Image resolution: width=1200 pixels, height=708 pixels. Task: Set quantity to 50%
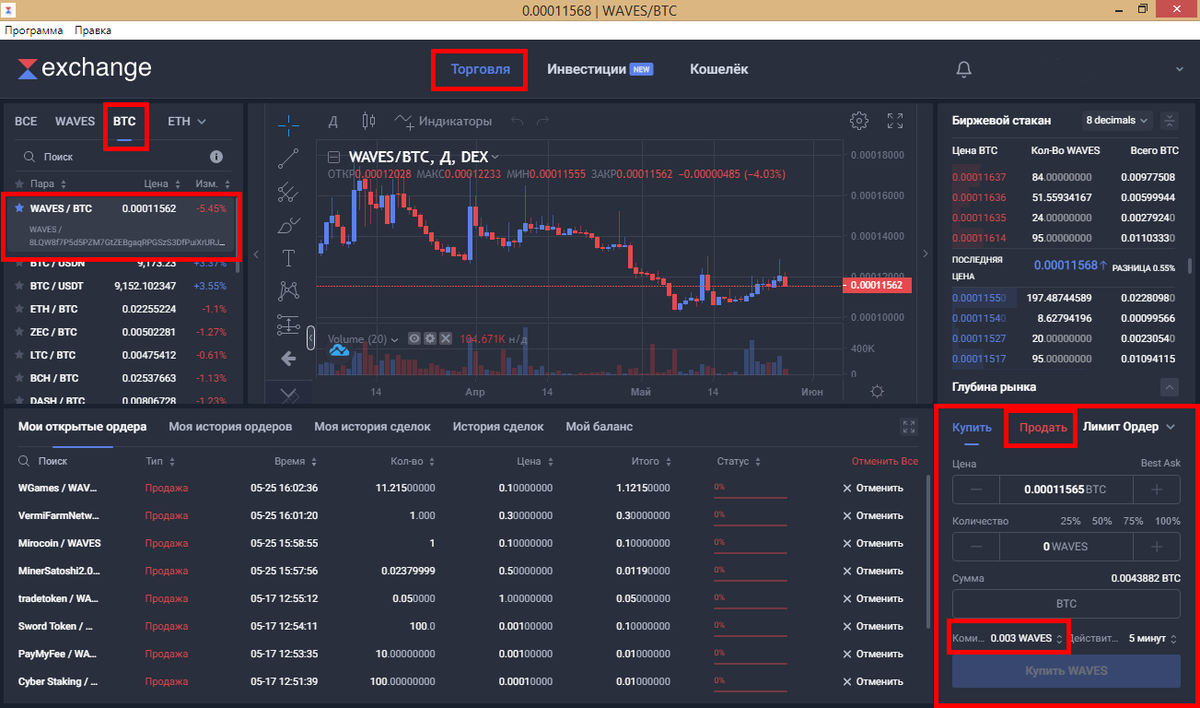[1102, 521]
